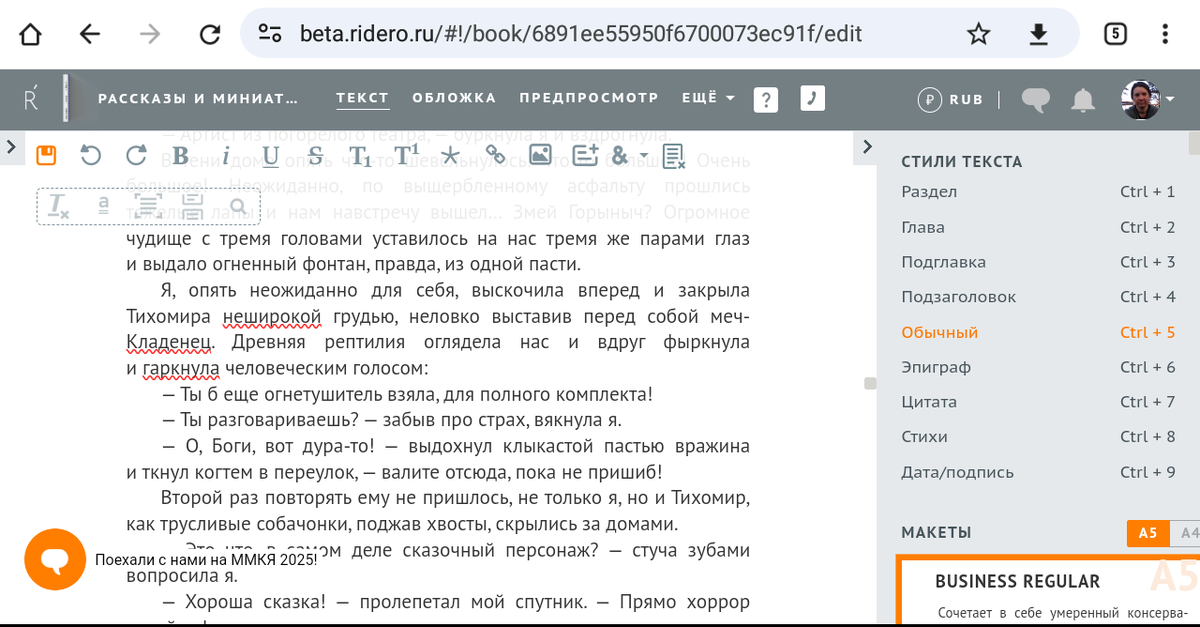
Task: Open the chat messages bubble icon
Action: (x=1036, y=99)
